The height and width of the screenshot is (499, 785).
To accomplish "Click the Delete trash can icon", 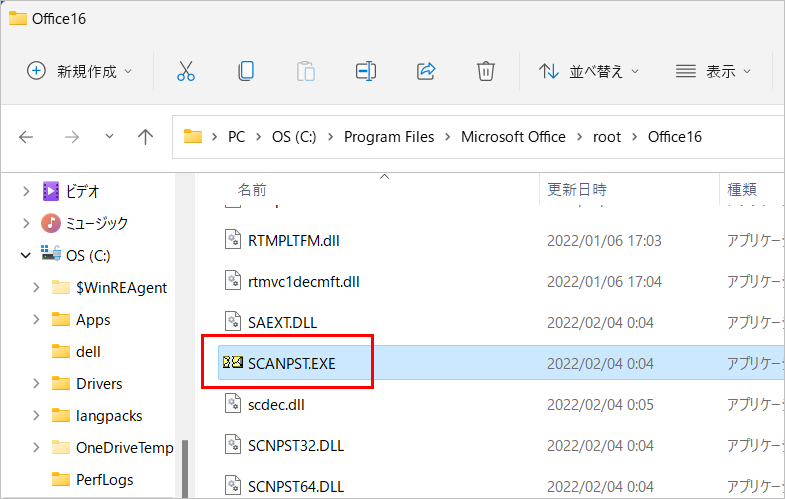I will pos(486,71).
